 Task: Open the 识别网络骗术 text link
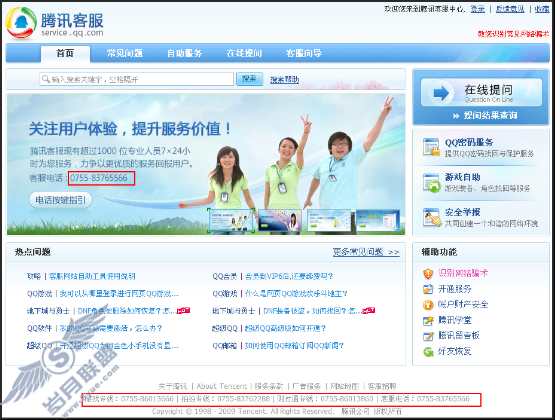click(463, 273)
